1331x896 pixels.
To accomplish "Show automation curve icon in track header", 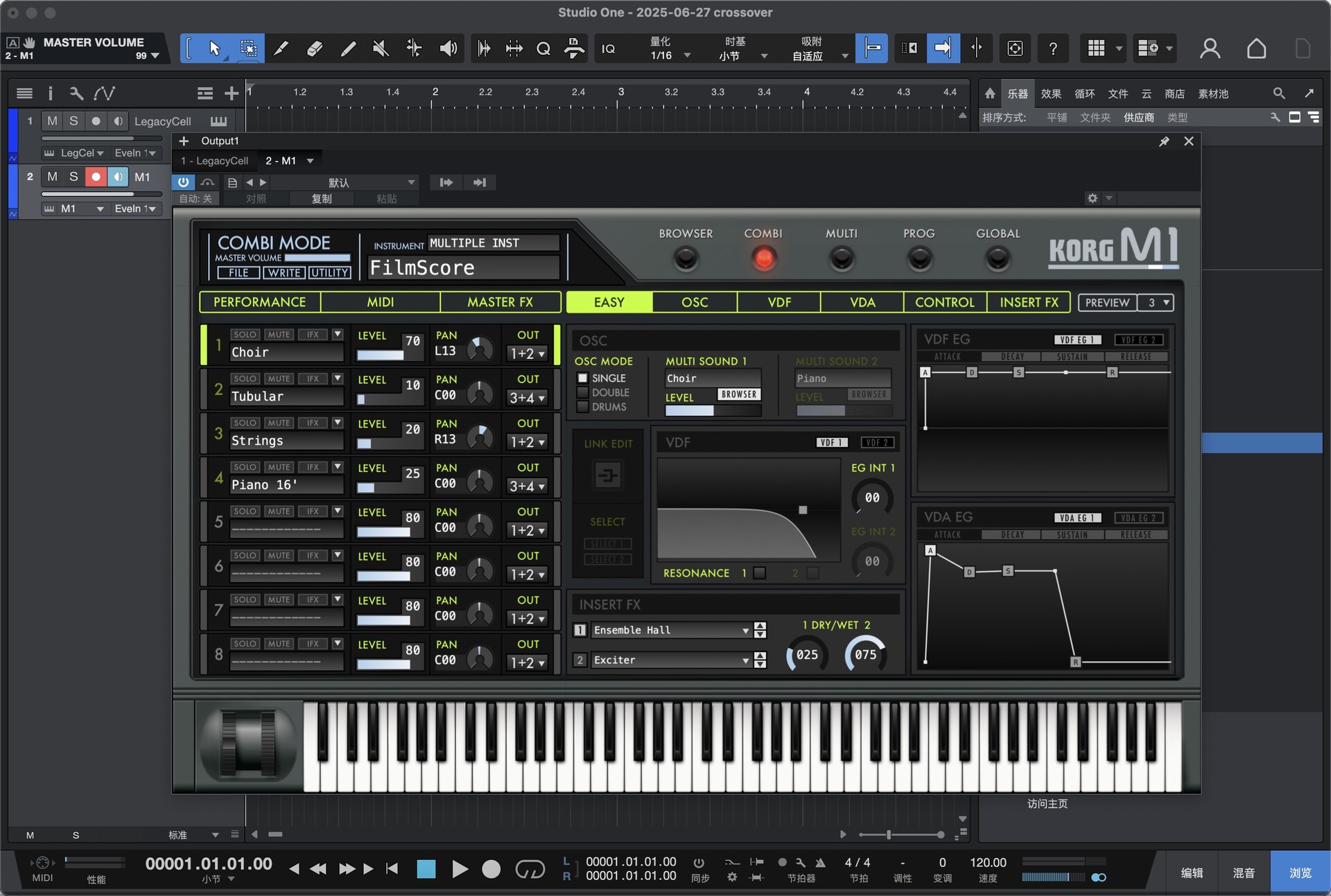I will [x=105, y=93].
